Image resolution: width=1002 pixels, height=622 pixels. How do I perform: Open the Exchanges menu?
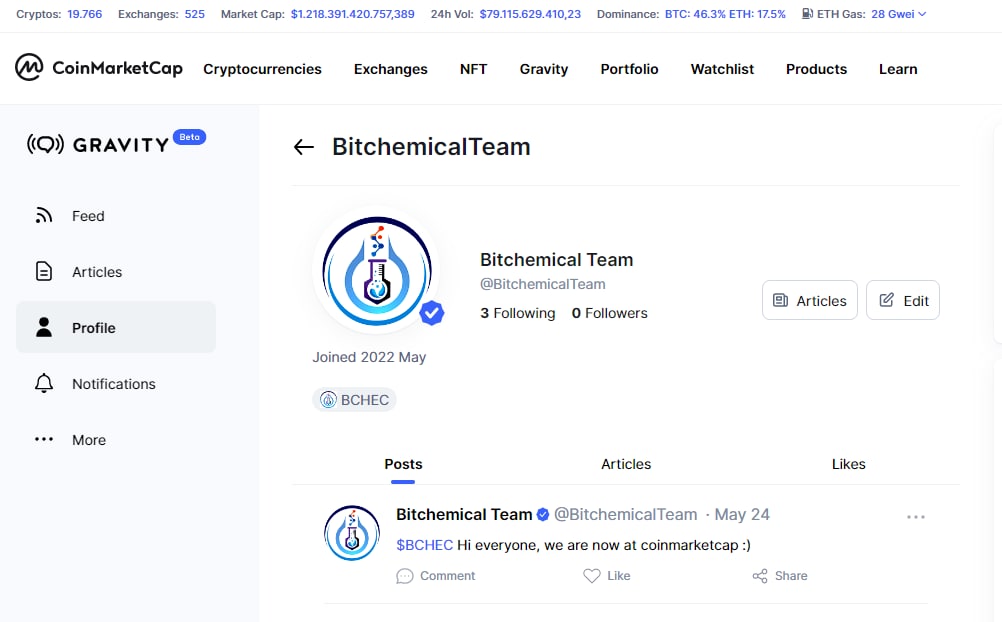pyautogui.click(x=390, y=69)
